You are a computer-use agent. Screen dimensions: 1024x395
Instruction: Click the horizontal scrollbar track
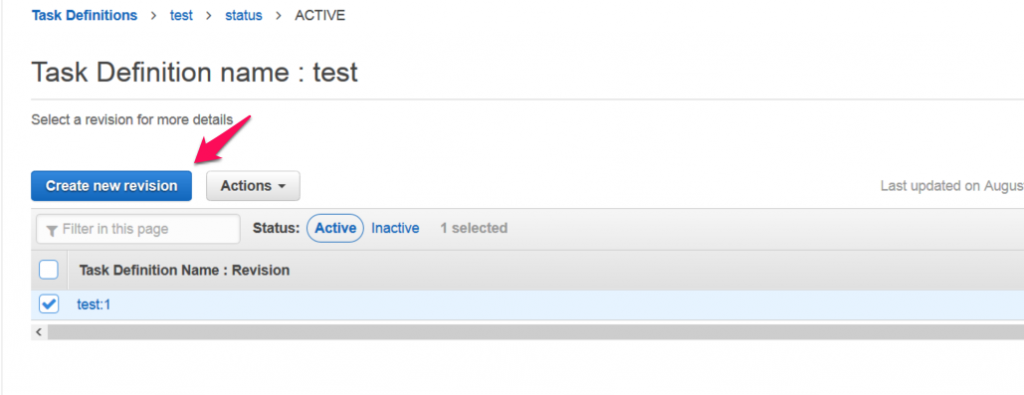pos(536,332)
